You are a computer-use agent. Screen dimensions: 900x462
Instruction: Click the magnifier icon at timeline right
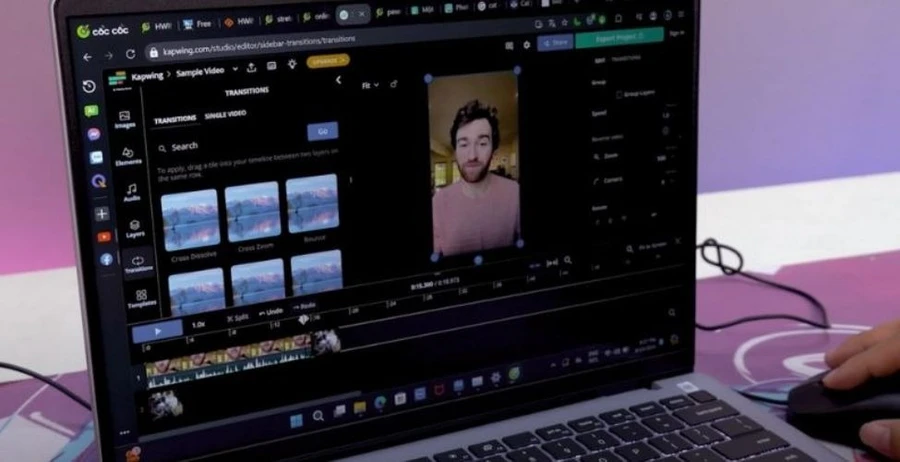[672, 312]
